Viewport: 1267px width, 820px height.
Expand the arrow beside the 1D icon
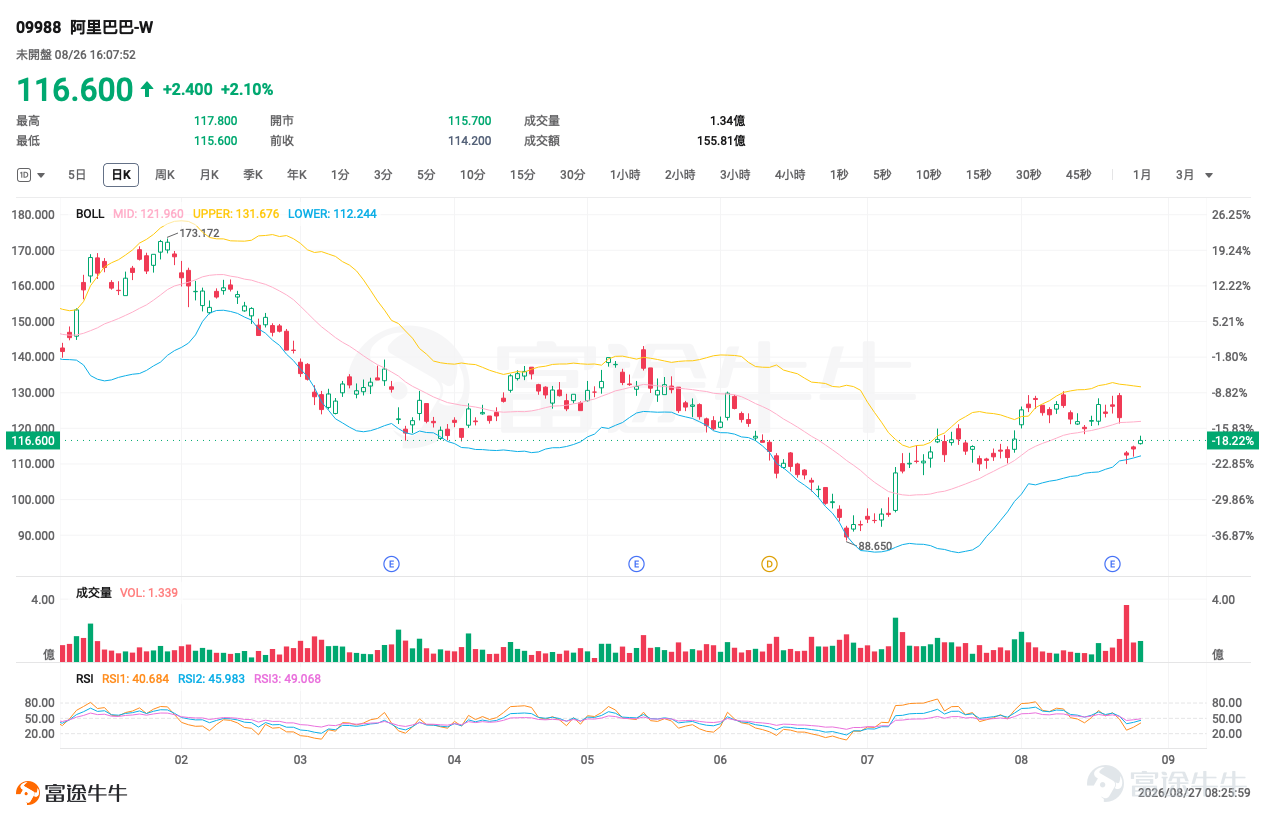(x=41, y=175)
